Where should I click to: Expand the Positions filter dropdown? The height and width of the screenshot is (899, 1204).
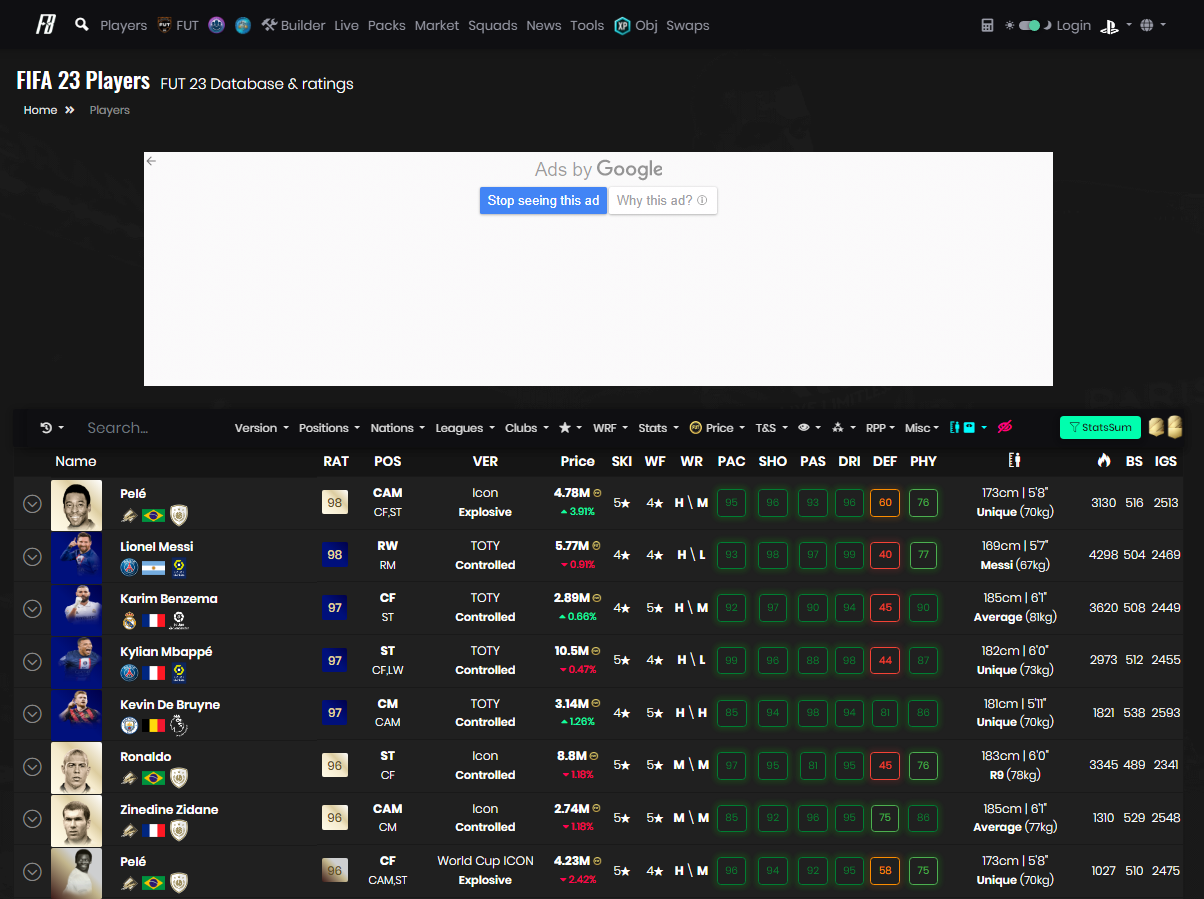point(330,428)
